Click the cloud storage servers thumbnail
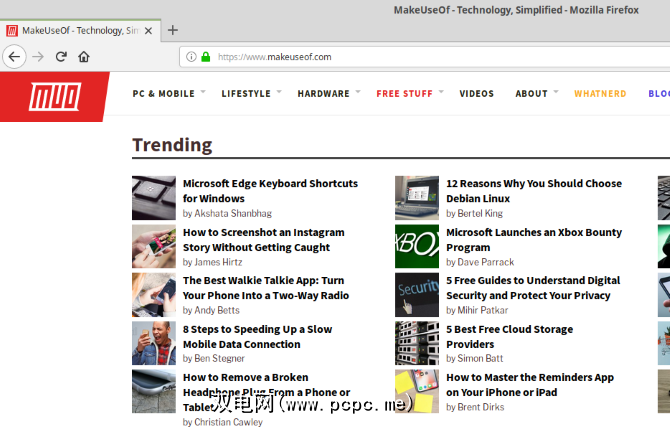 click(417, 343)
